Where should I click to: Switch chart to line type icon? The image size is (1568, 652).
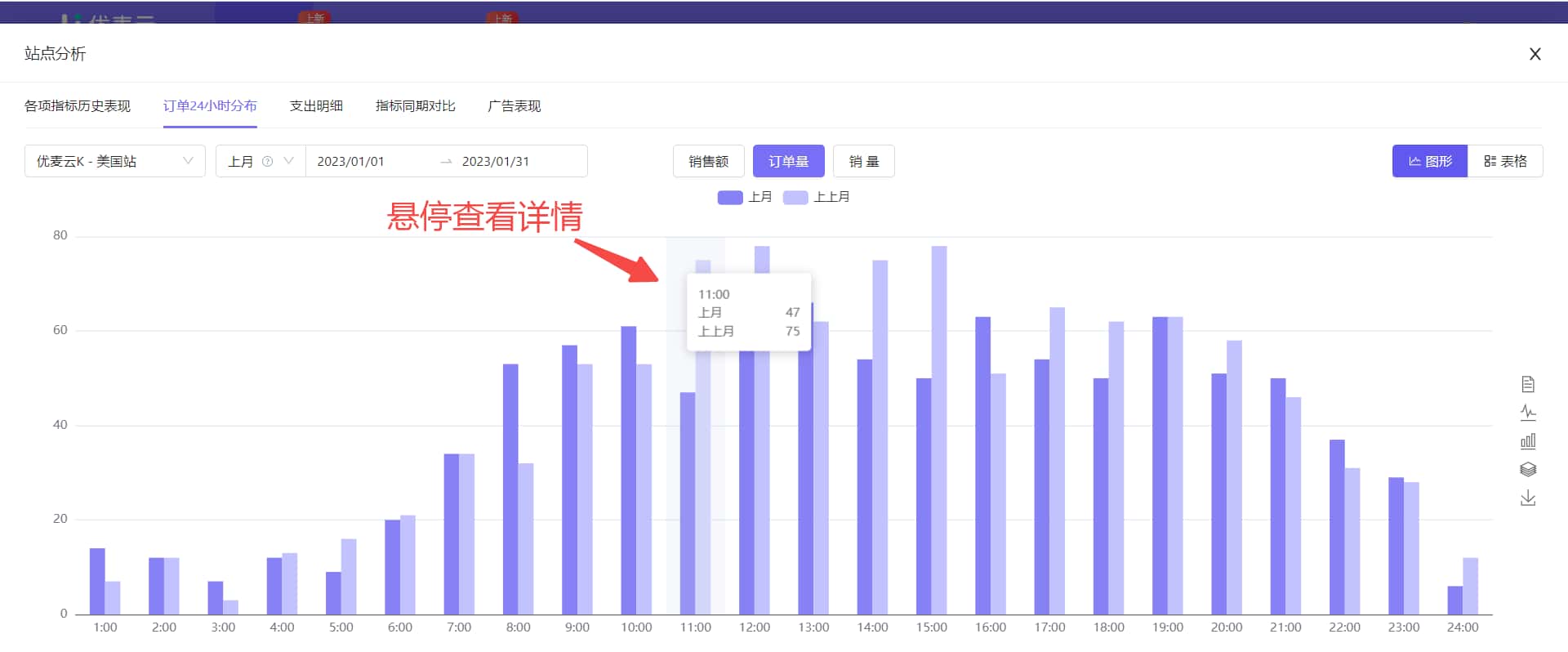[1528, 413]
